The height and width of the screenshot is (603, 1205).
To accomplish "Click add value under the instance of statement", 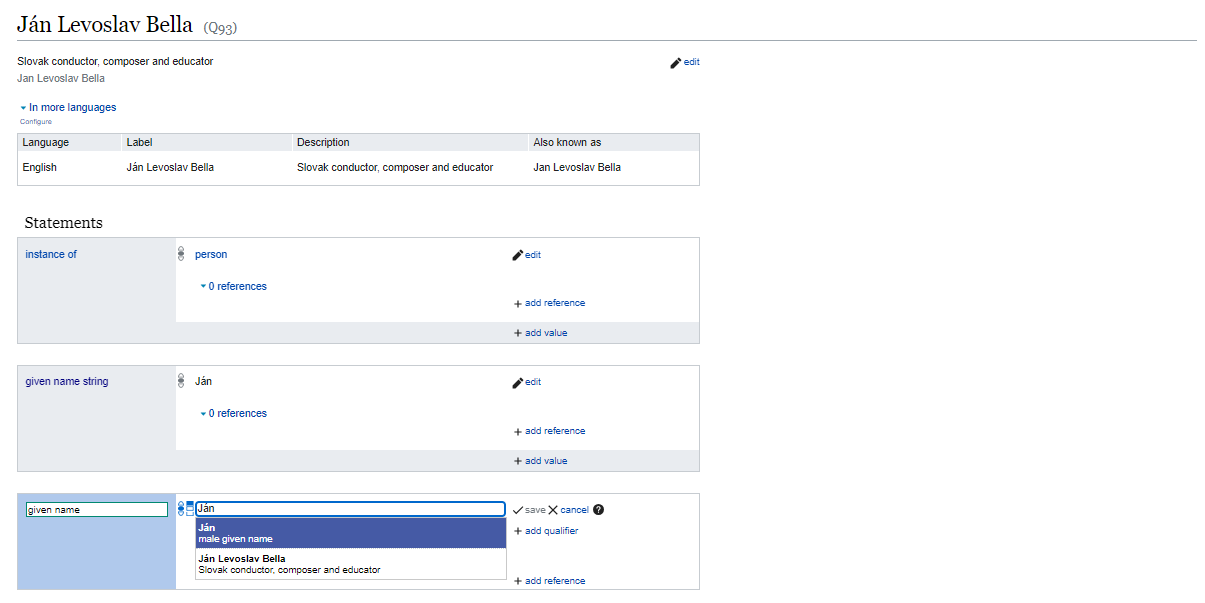I will tap(540, 332).
